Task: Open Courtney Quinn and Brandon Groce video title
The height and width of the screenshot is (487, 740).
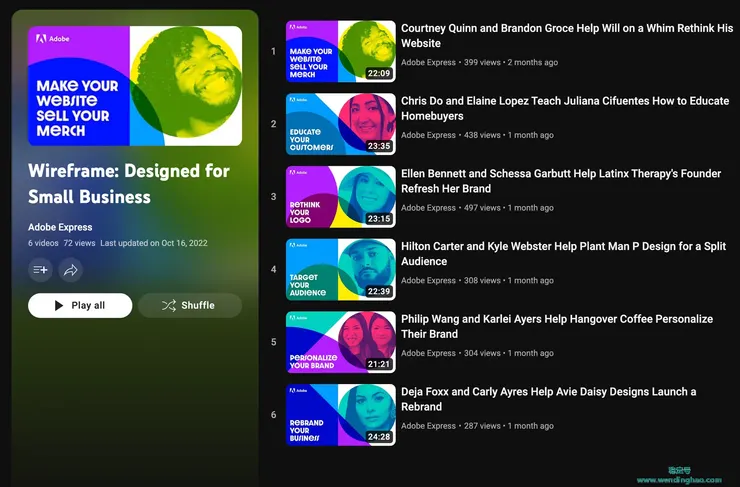Action: point(567,35)
